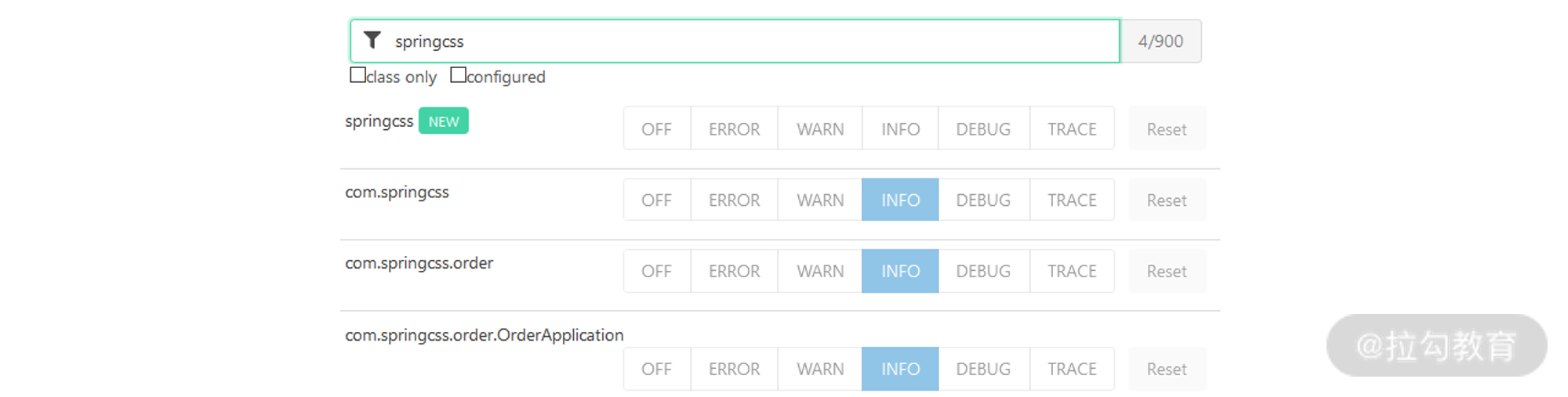Enable the class only checkbox
This screenshot has height=397, width=1568.
click(358, 75)
